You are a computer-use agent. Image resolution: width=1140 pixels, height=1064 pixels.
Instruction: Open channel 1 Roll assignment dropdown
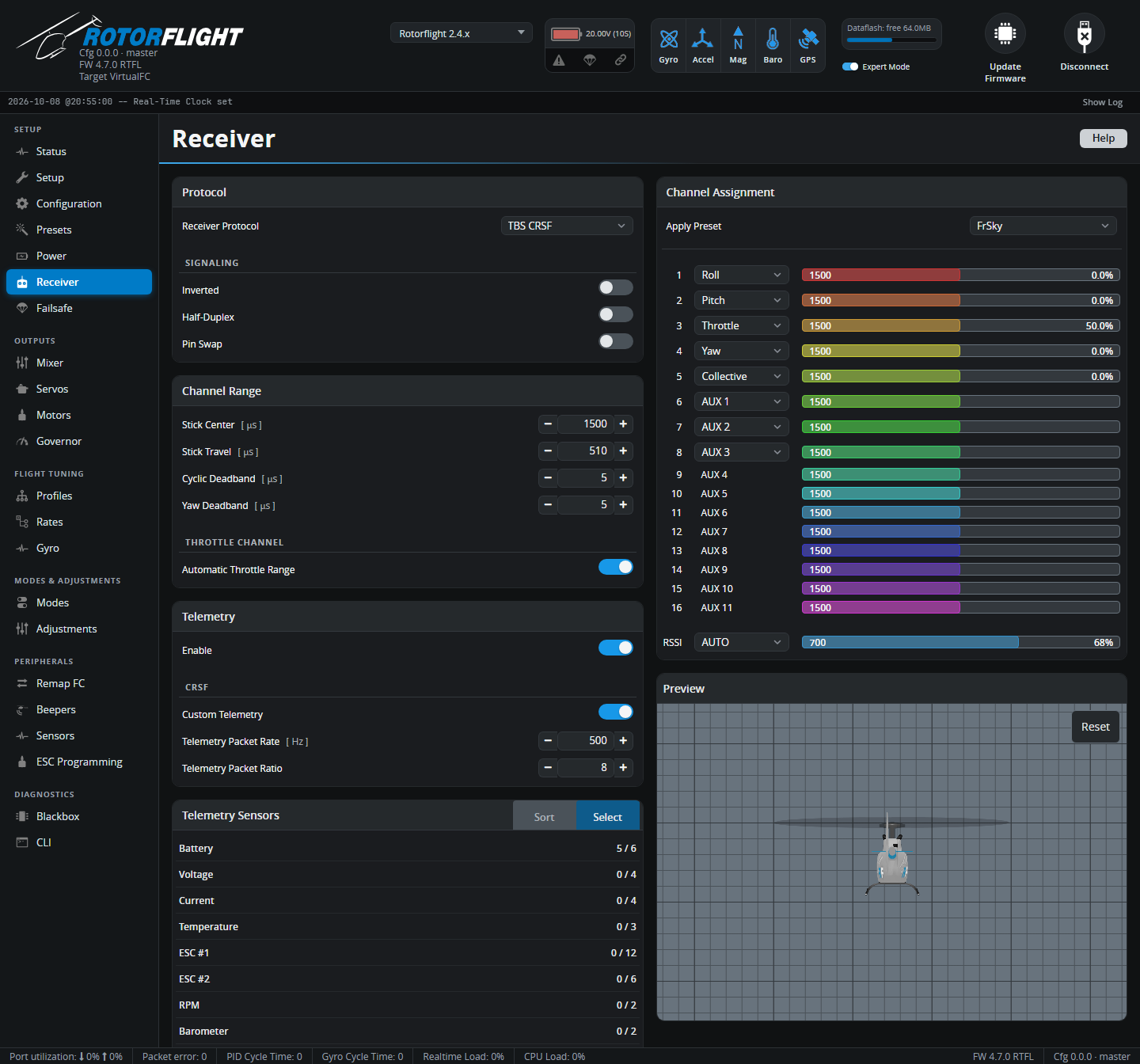pos(742,275)
